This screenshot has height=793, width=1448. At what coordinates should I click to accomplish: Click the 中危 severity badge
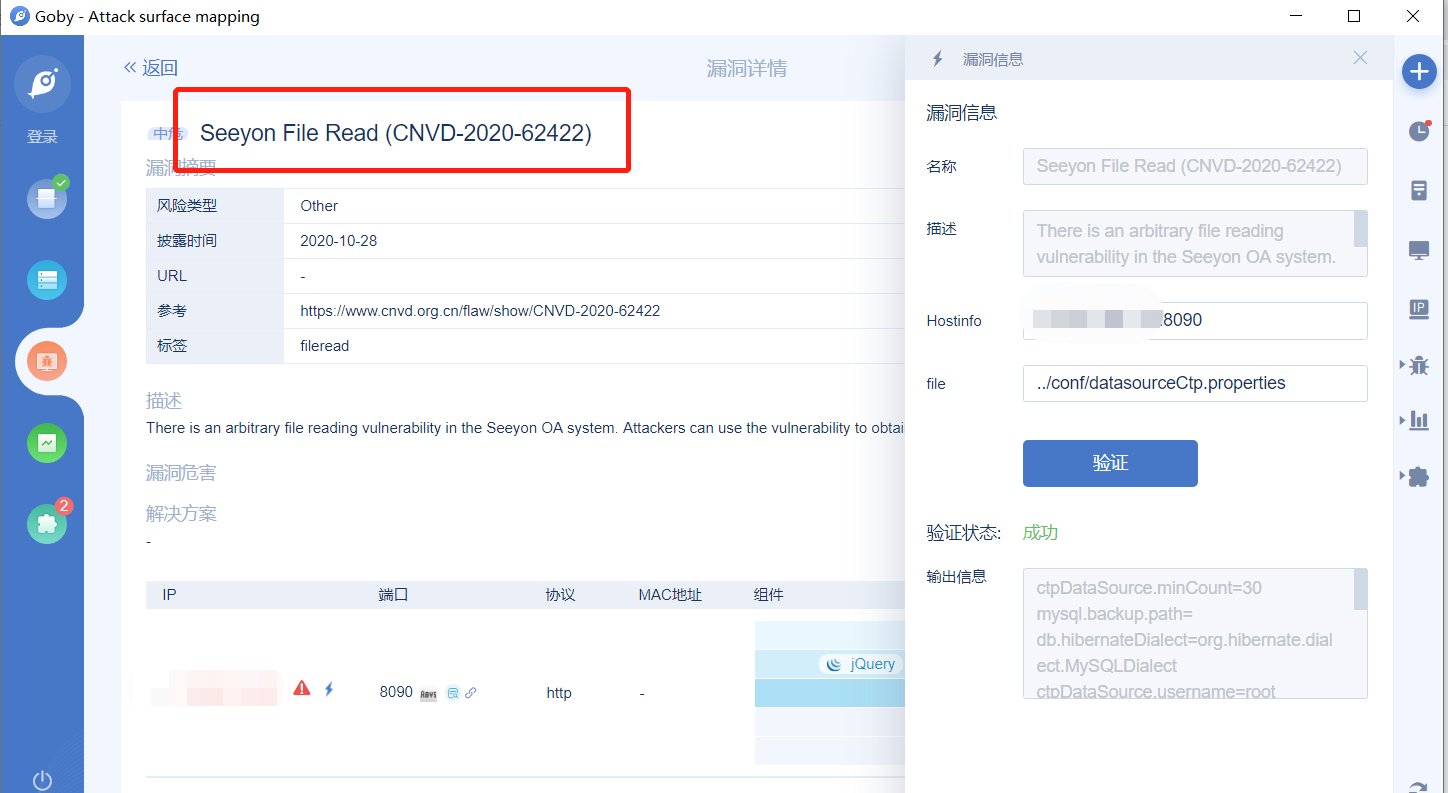(x=167, y=133)
